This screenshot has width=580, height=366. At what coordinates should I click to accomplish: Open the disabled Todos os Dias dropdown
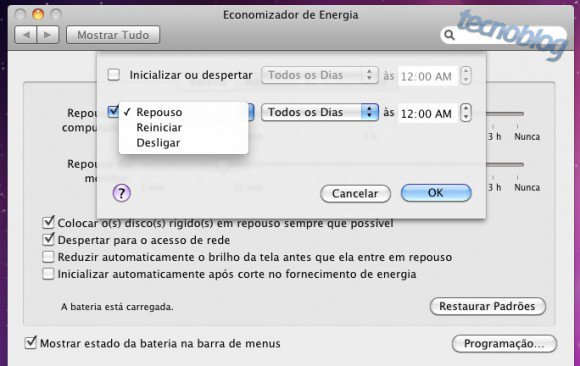[x=320, y=75]
